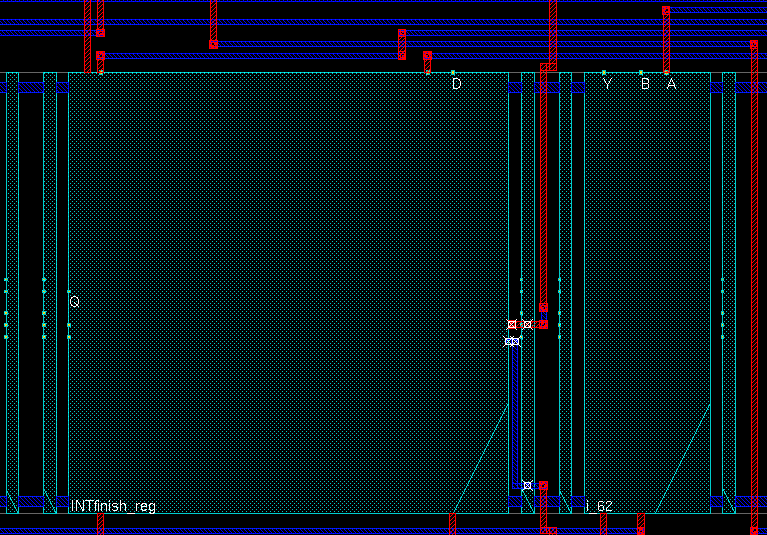Image resolution: width=767 pixels, height=535 pixels.
Task: Select the A pin label on i_62
Action: click(x=672, y=84)
